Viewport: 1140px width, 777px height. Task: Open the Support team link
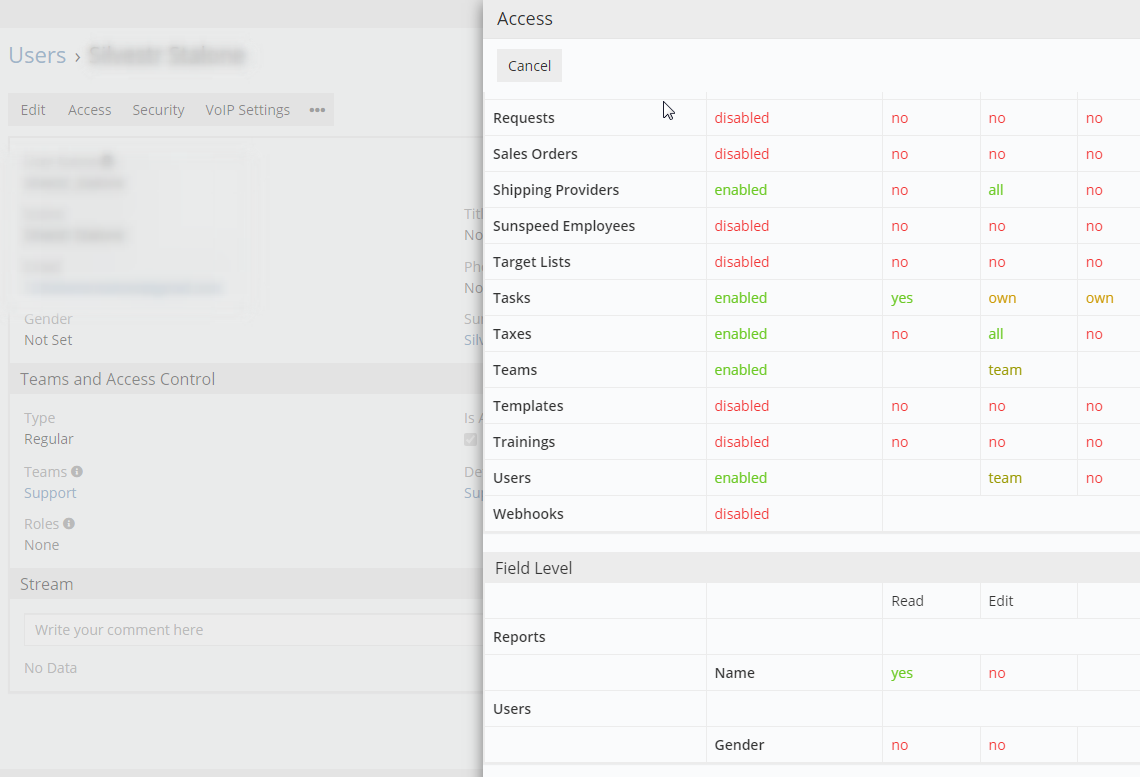tap(50, 493)
